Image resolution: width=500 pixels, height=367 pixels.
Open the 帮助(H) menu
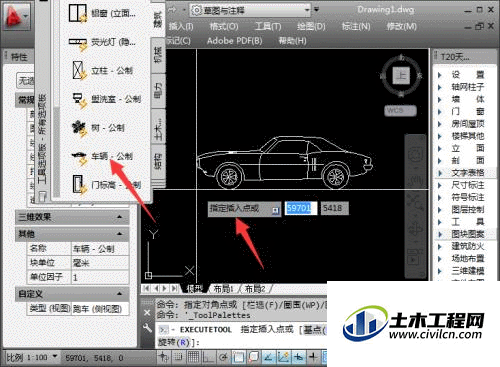292,41
